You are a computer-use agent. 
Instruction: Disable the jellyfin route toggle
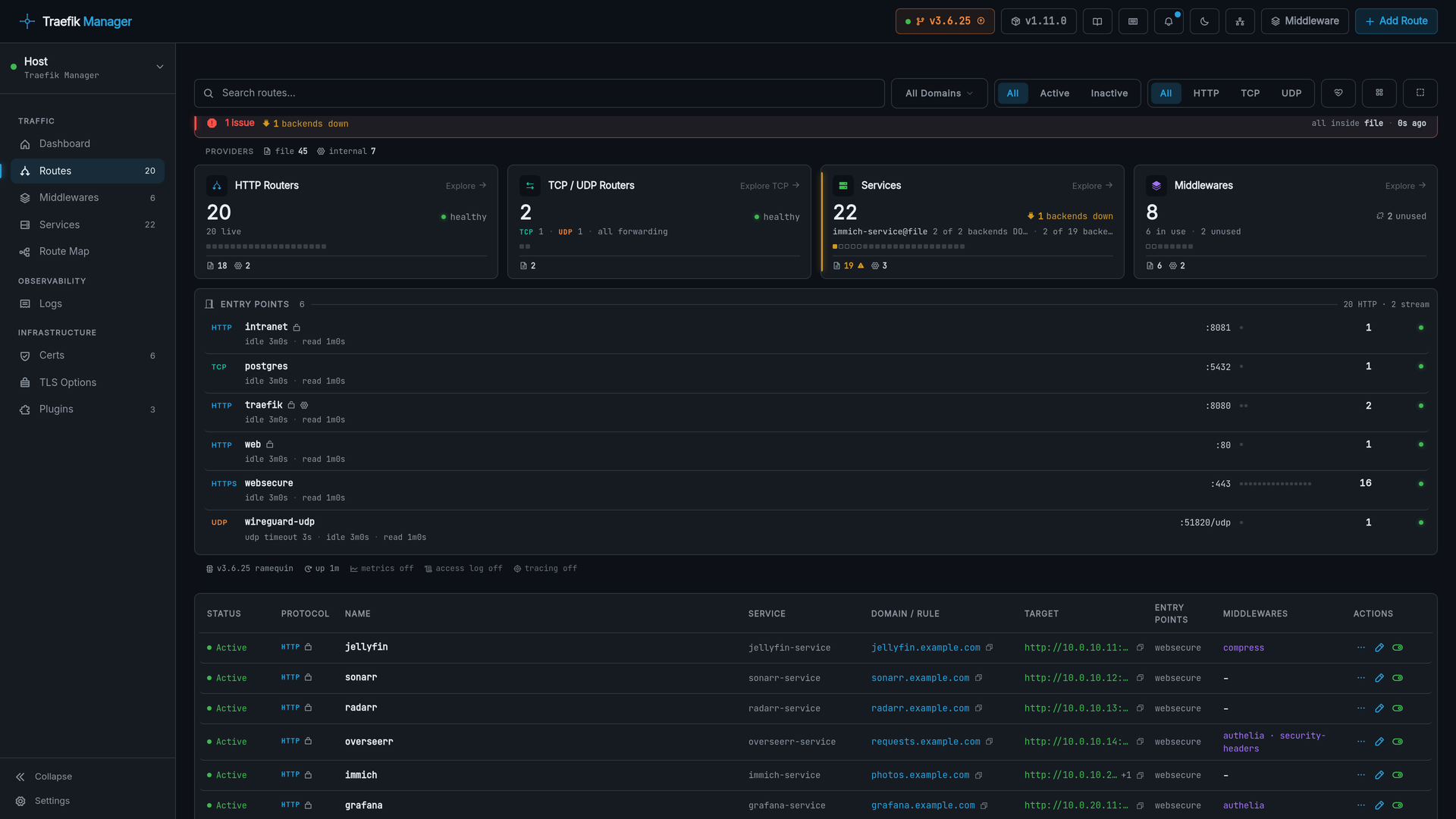(1398, 648)
